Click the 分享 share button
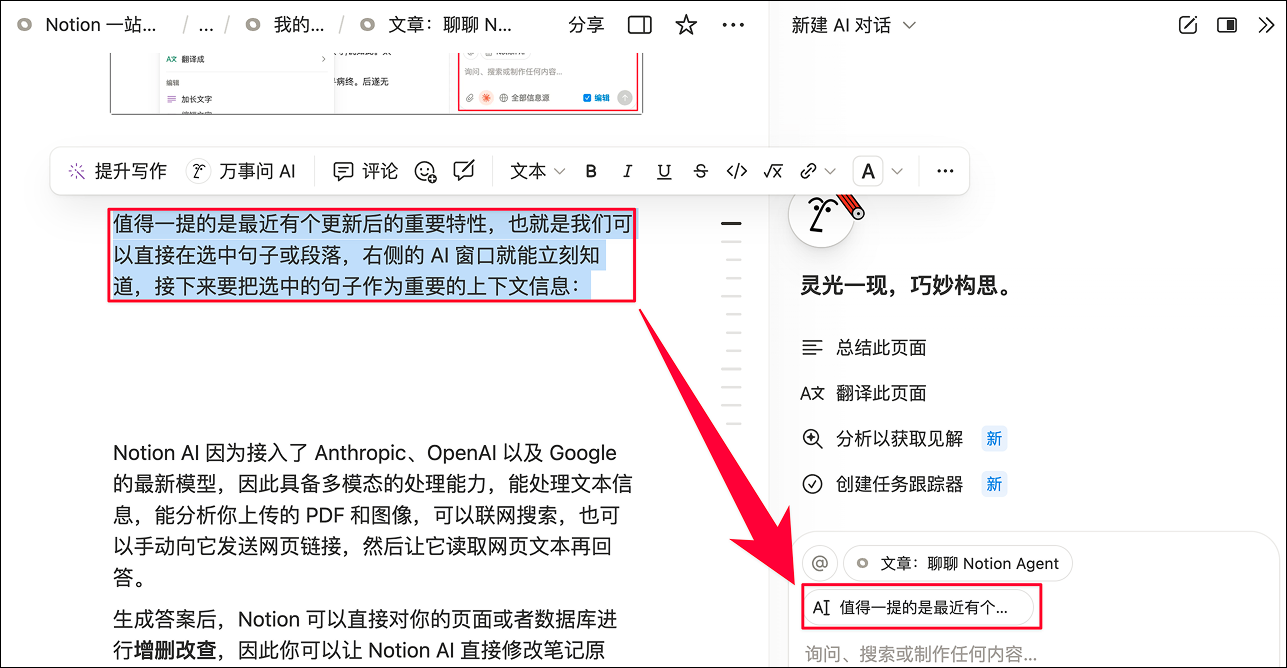The width and height of the screenshot is (1287, 668). (x=586, y=24)
